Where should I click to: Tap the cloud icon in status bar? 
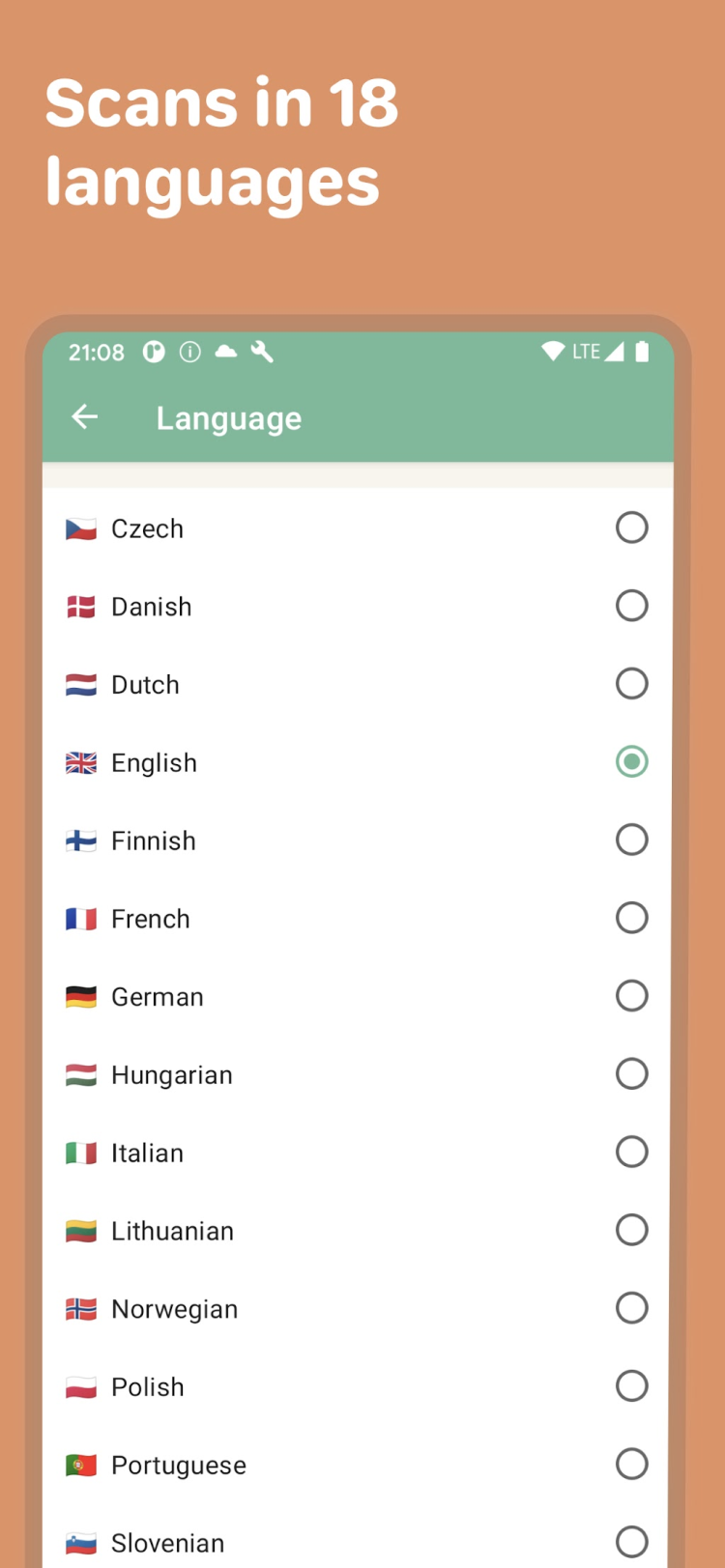pyautogui.click(x=226, y=352)
